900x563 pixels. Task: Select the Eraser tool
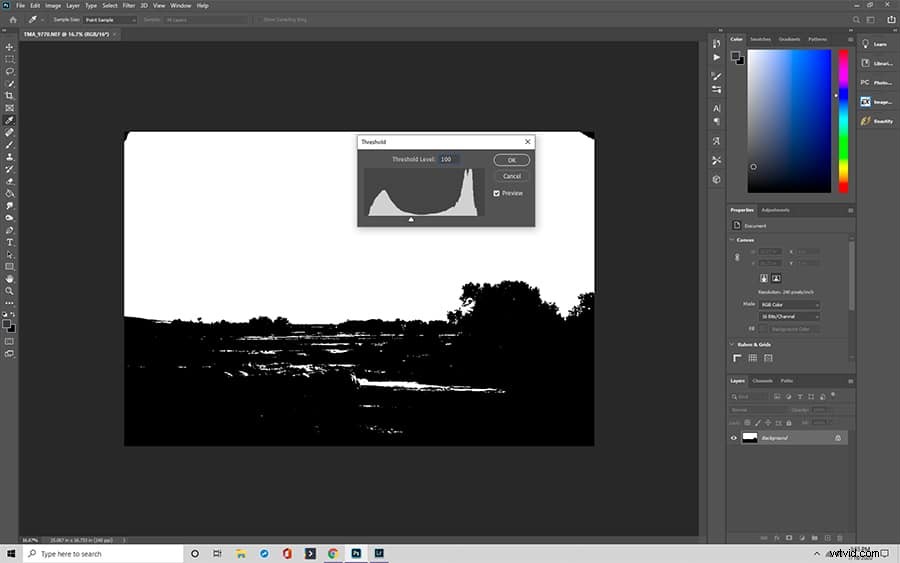point(9,181)
